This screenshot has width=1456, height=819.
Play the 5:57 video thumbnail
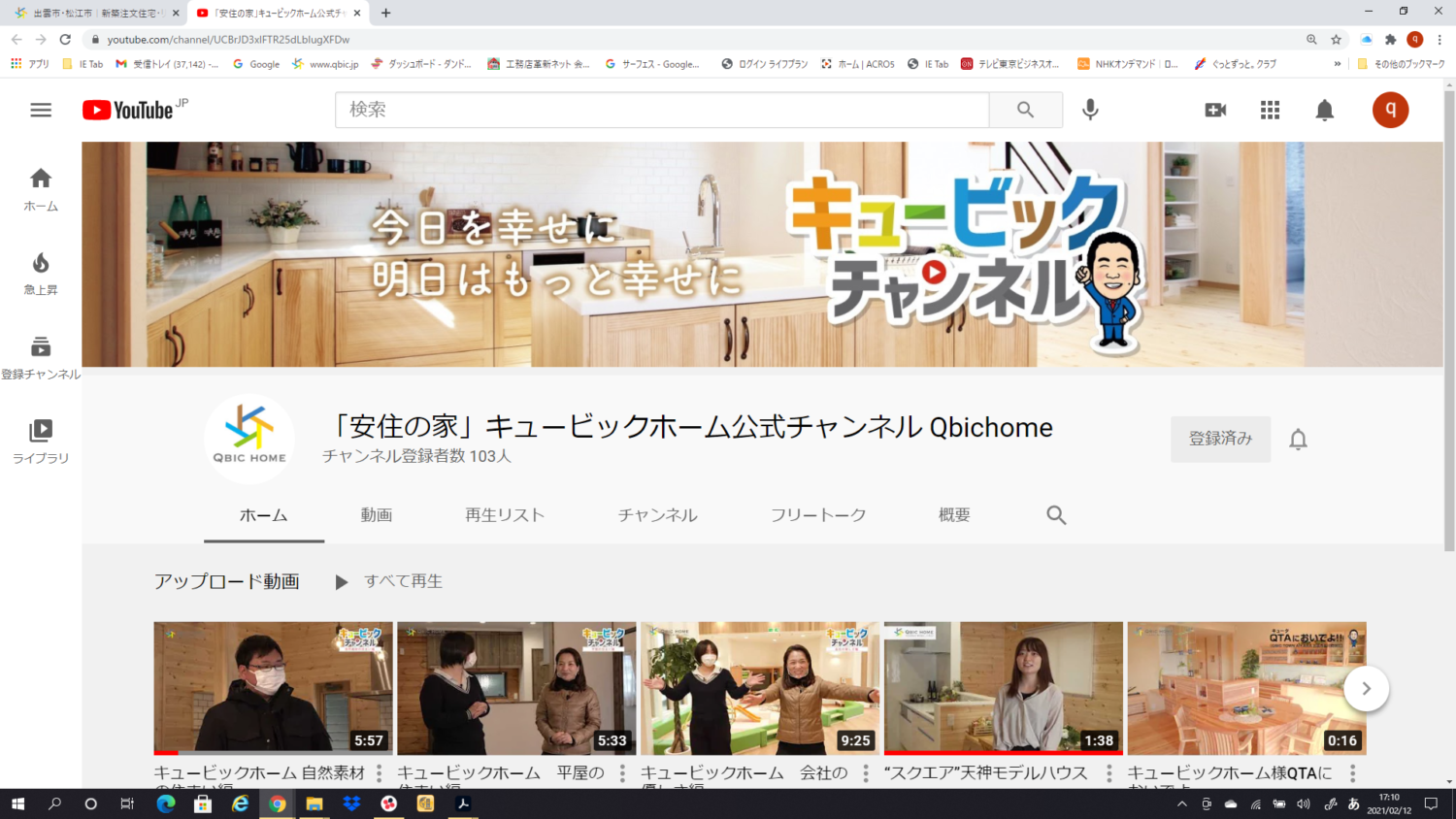(273, 688)
